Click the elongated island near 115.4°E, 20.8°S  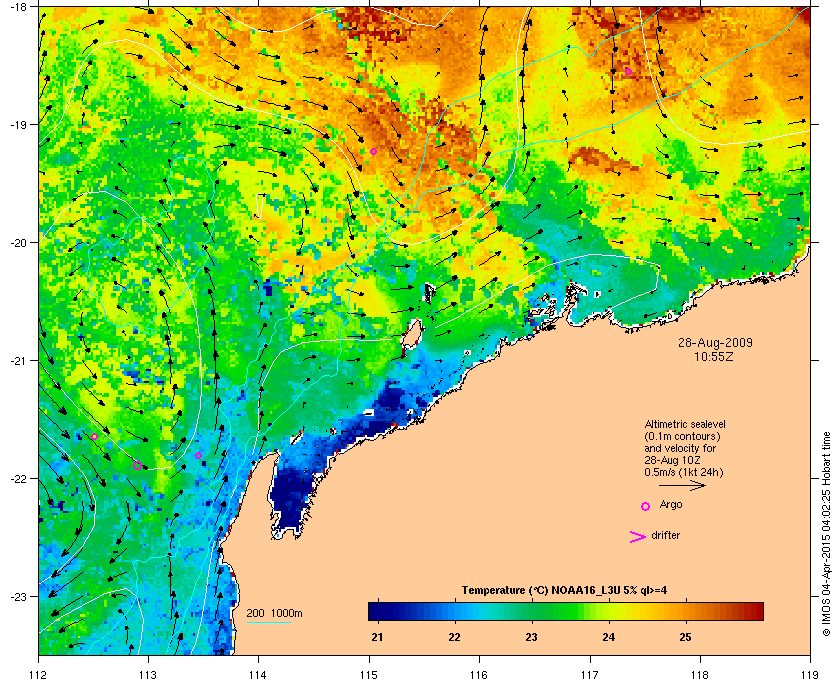click(411, 333)
